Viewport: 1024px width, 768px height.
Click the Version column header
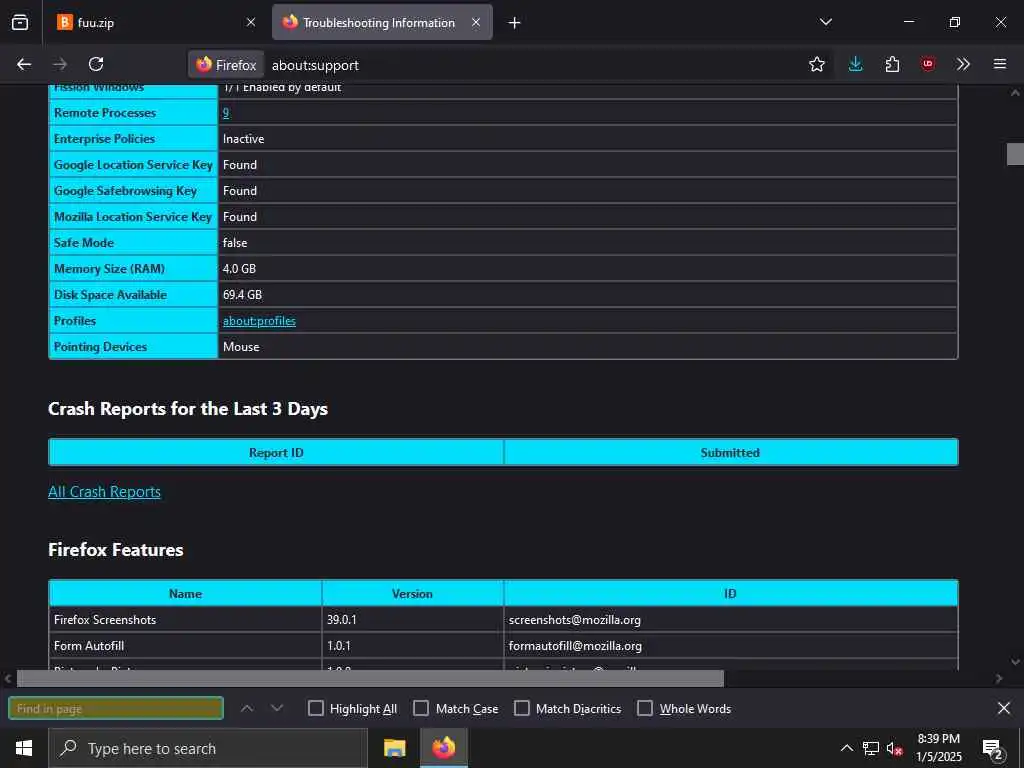point(412,594)
